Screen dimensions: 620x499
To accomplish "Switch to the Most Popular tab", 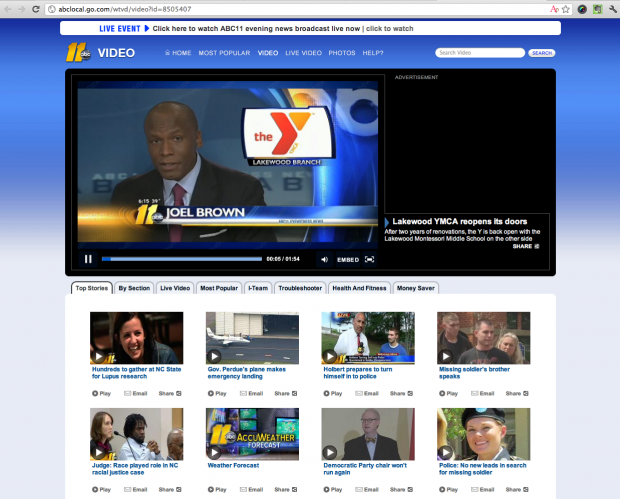I will click(219, 288).
